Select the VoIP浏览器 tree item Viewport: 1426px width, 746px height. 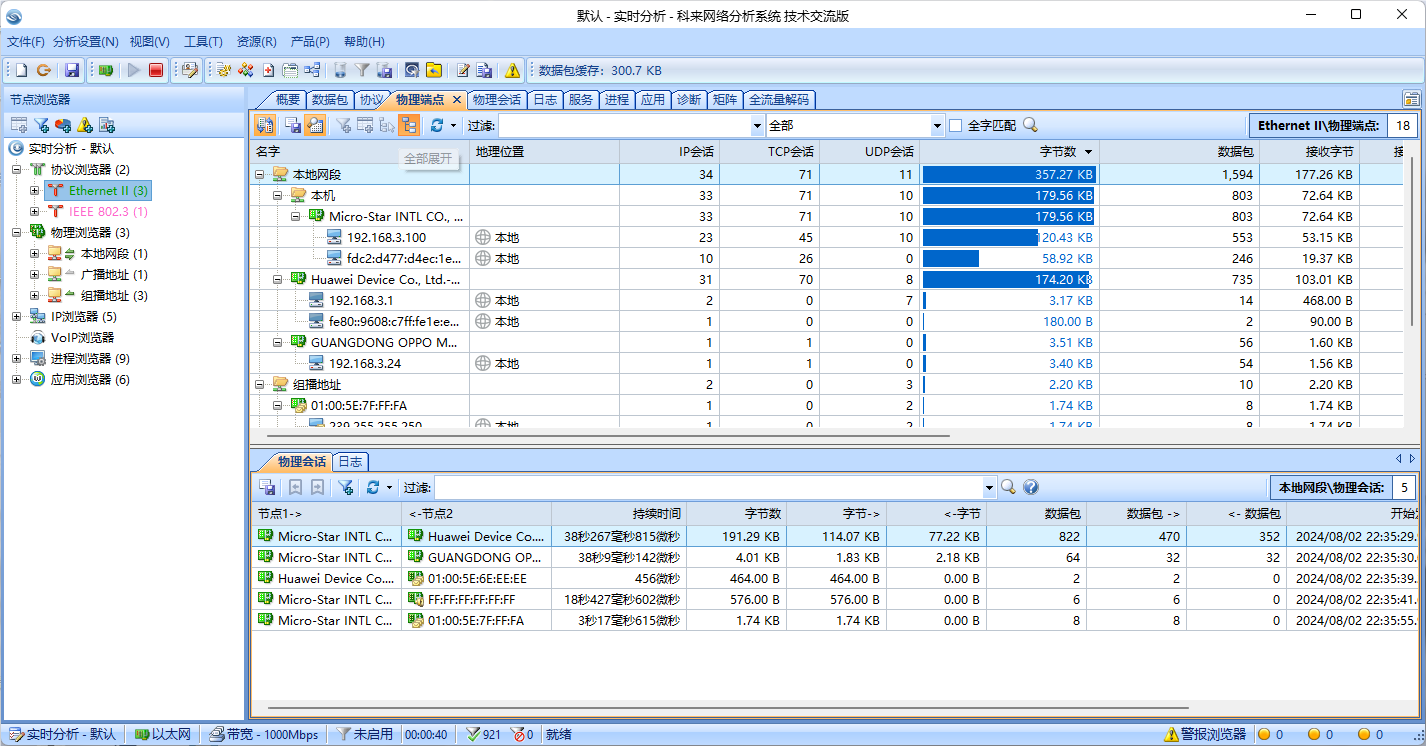pyautogui.click(x=72, y=337)
